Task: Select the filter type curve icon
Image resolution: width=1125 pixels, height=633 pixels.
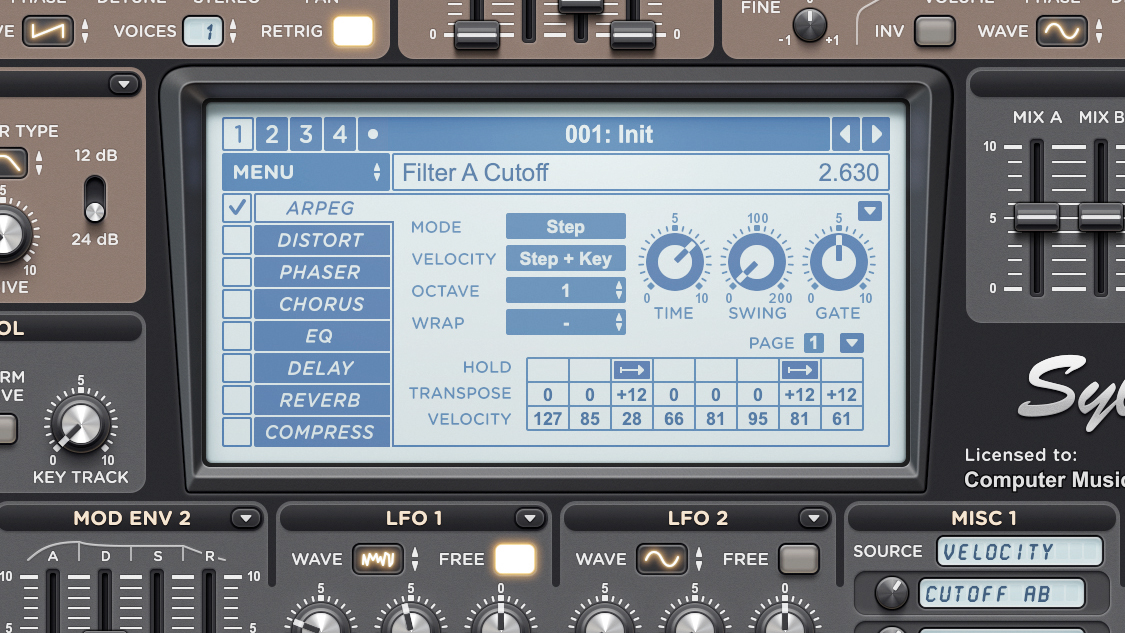Action: pos(11,164)
